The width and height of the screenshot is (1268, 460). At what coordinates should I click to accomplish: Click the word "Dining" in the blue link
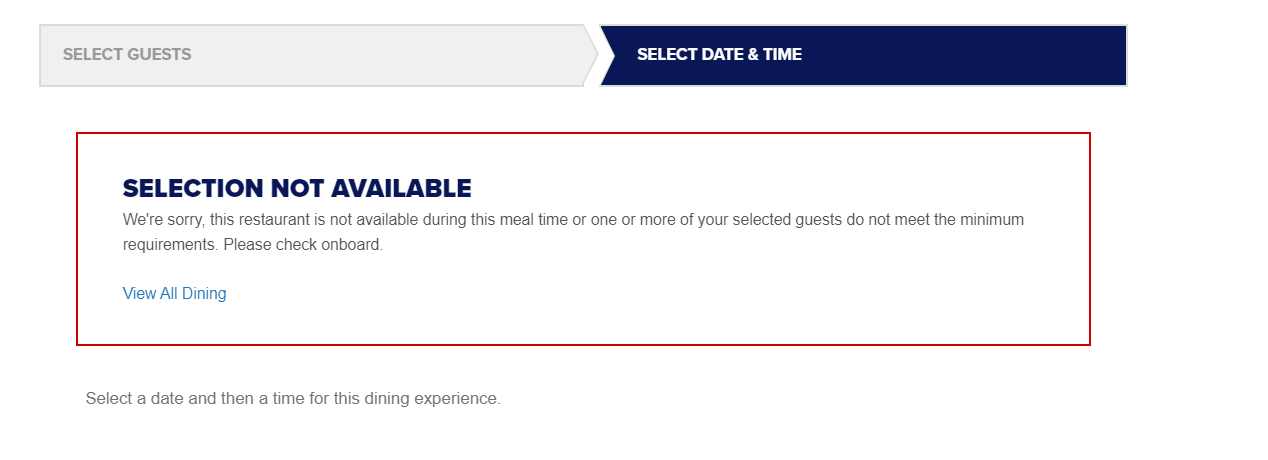[204, 293]
